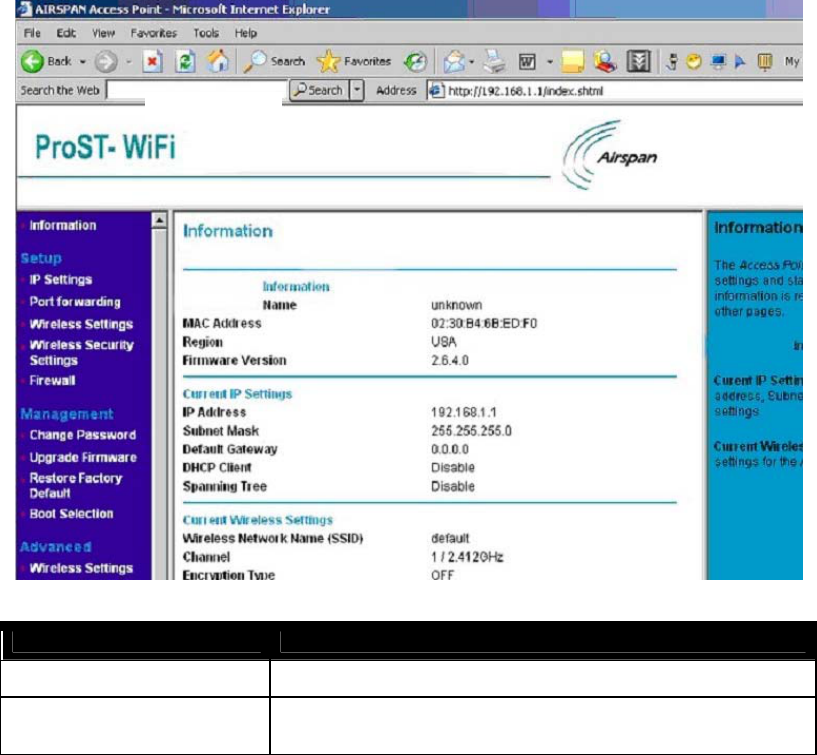
Task: Expand Word edit dropdown arrow
Action: 550,62
